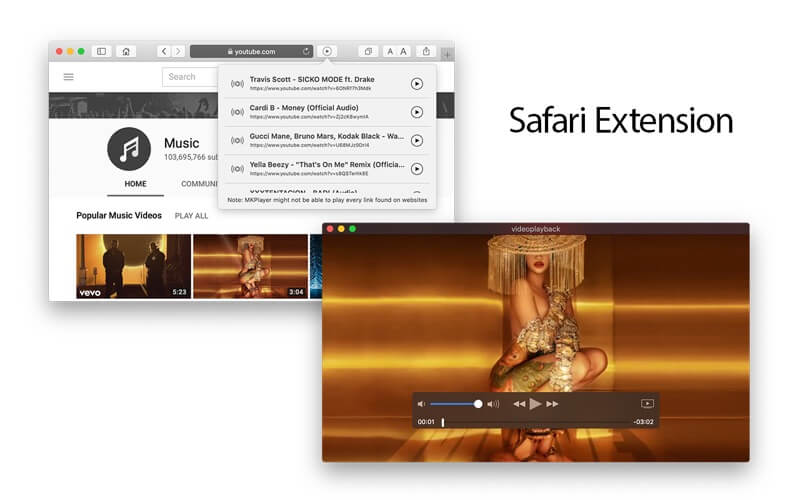Select Gucci Mane, Bruno Mars, Kodak Black row
This screenshot has height=500, width=800.
(327, 140)
